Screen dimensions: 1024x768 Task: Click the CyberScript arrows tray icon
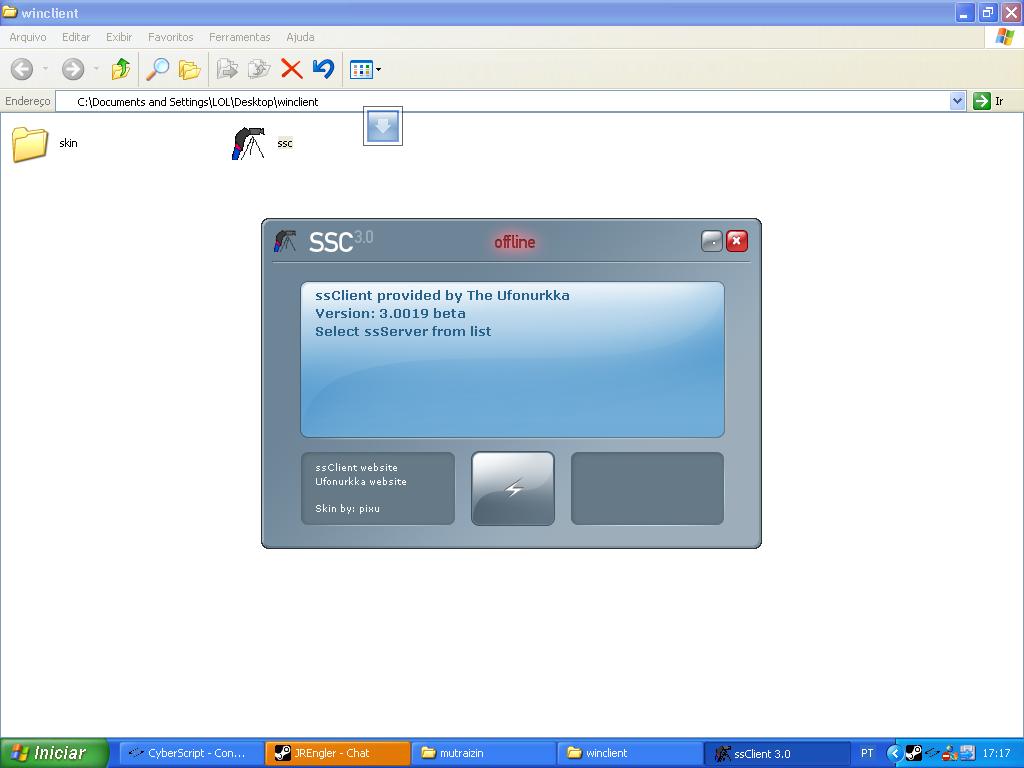pos(932,753)
